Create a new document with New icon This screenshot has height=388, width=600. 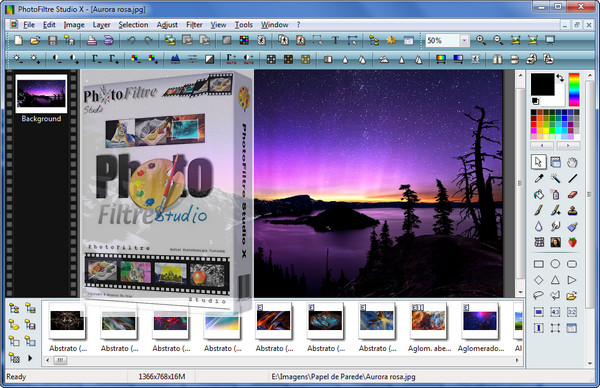tap(18, 40)
